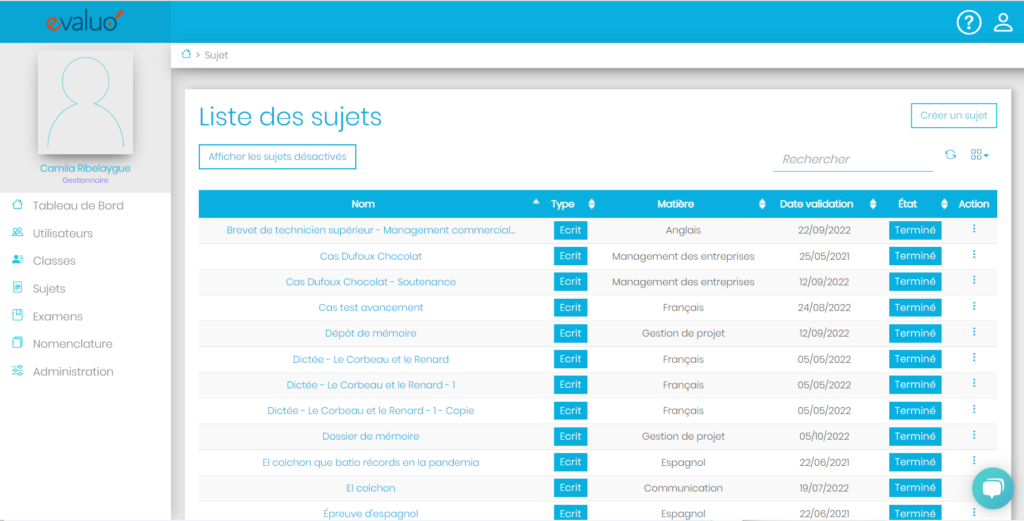The width and height of the screenshot is (1024, 521).
Task: Open the Examens menu item
Action: (58, 316)
